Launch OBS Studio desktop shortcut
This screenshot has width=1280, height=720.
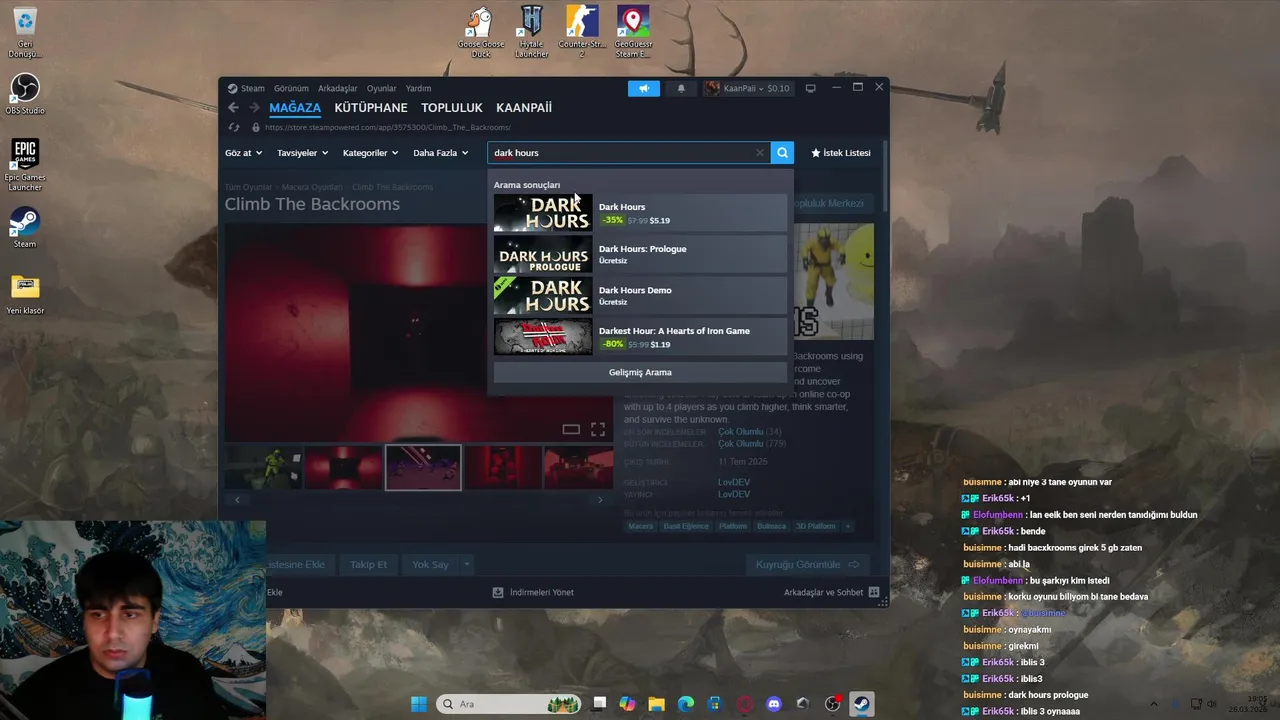click(25, 94)
